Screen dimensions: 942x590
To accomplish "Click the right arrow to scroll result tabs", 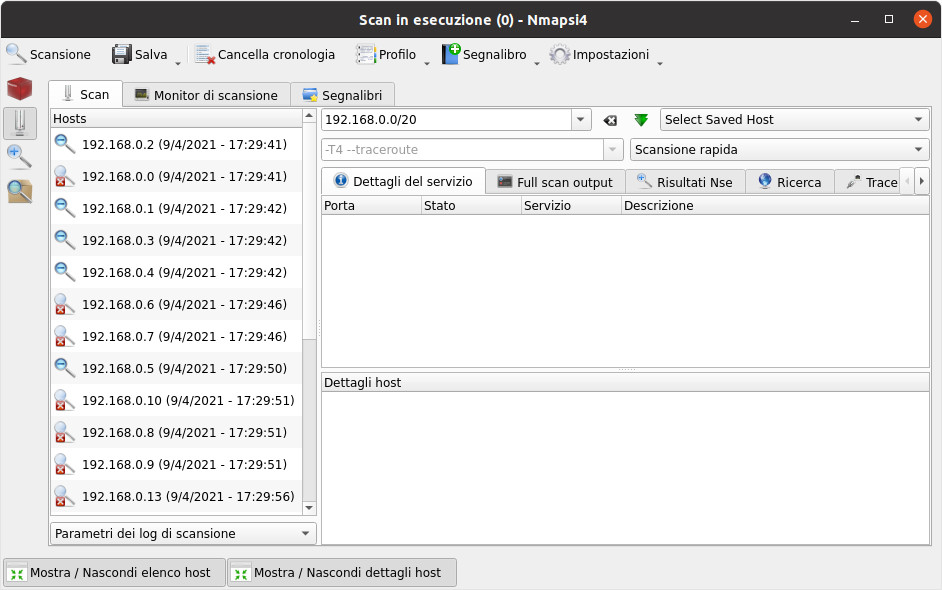I will click(922, 181).
